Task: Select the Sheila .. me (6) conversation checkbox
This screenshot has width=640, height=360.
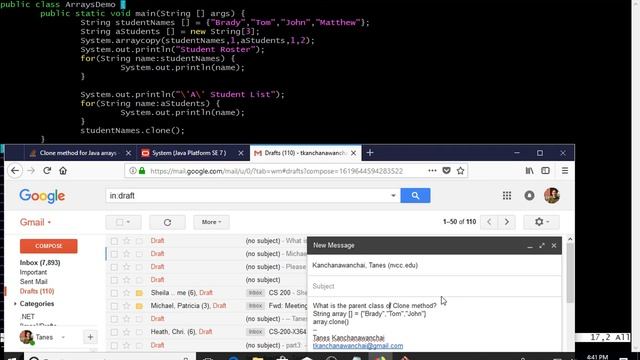Action: [x=114, y=293]
